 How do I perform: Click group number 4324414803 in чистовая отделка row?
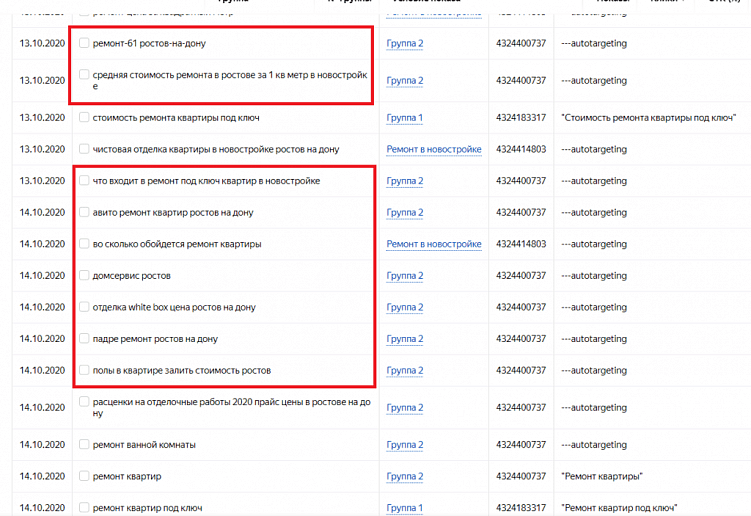tap(521, 149)
